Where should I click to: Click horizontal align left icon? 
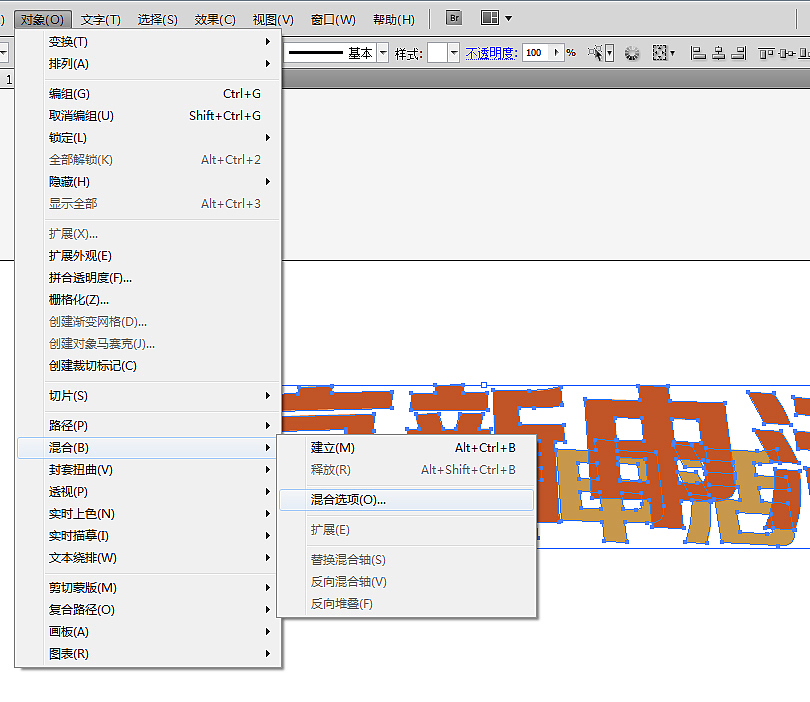point(698,53)
